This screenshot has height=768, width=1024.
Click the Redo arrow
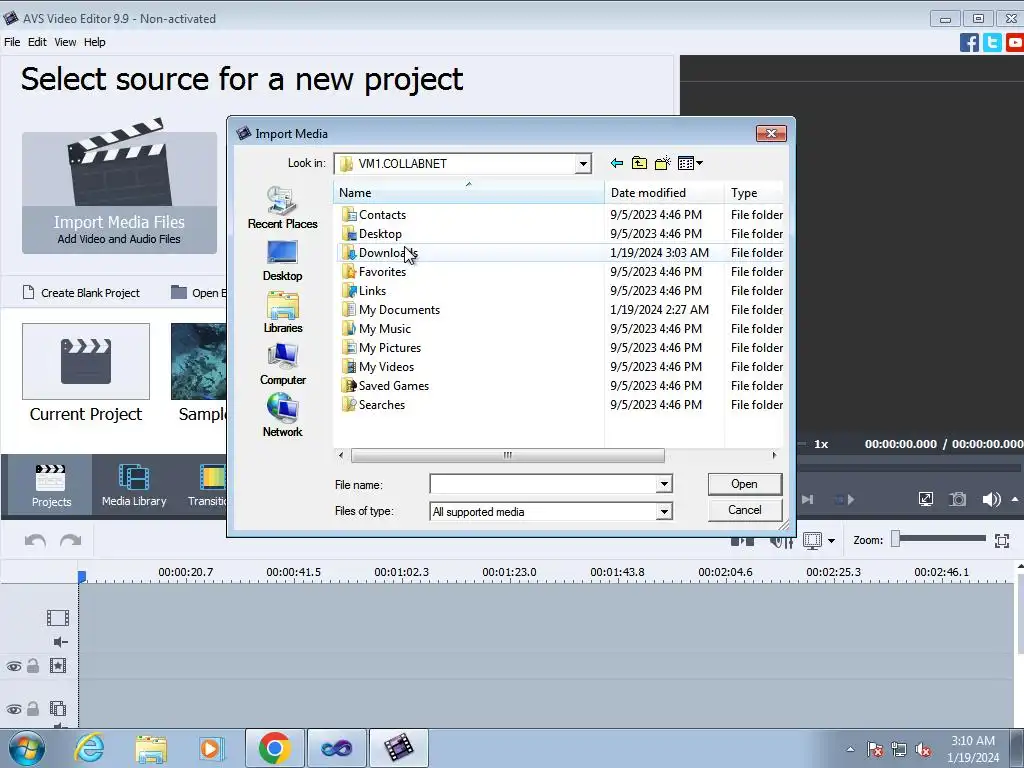pos(71,541)
